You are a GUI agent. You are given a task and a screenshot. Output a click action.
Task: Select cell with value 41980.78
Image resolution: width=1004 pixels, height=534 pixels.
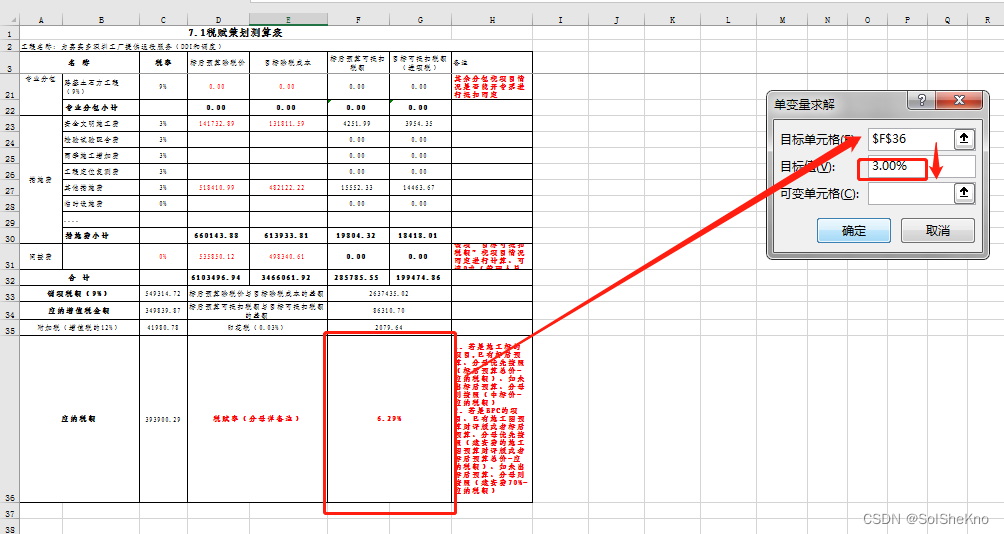point(163,328)
